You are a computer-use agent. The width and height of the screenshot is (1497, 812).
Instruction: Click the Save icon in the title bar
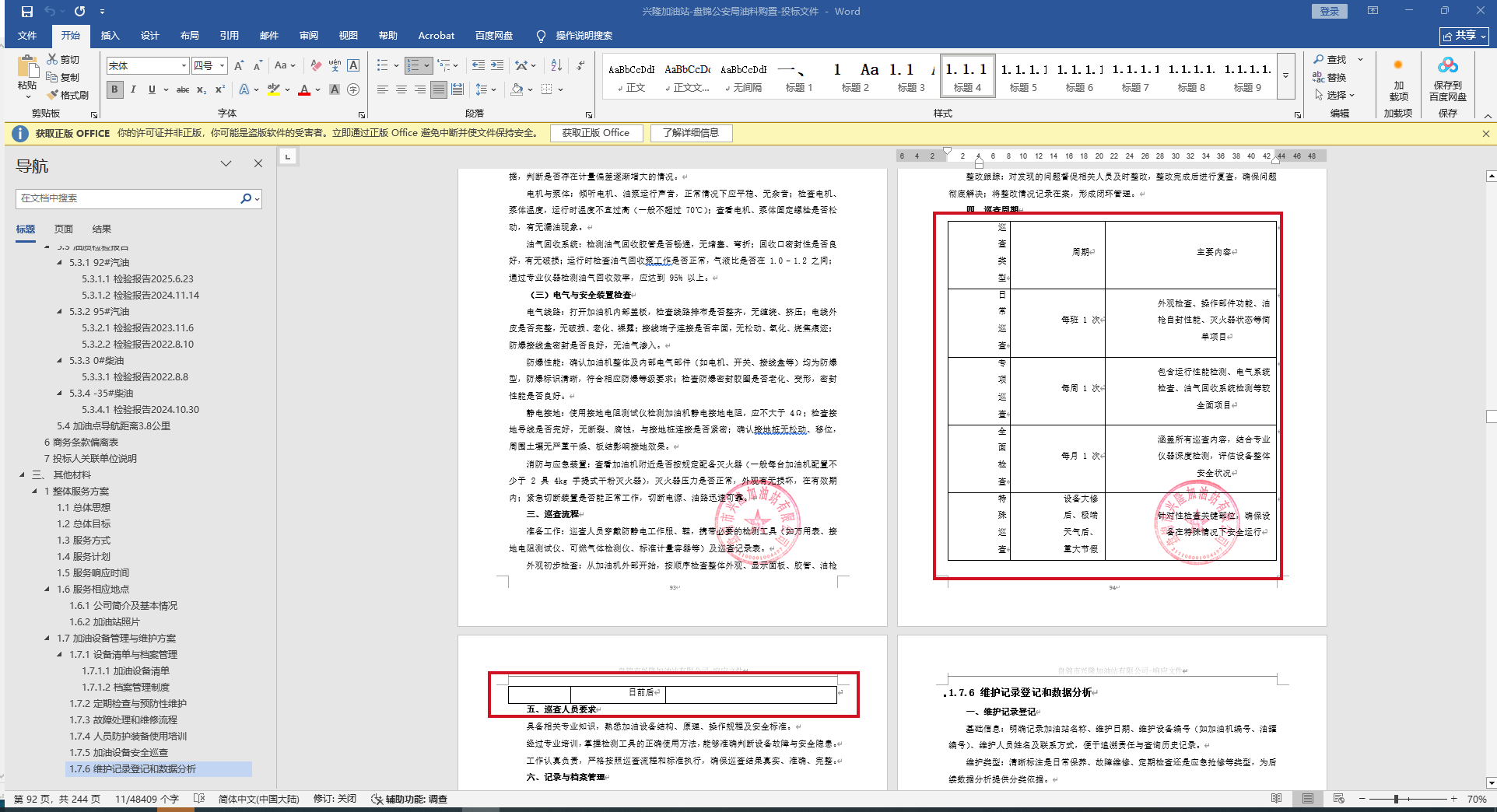(x=27, y=12)
